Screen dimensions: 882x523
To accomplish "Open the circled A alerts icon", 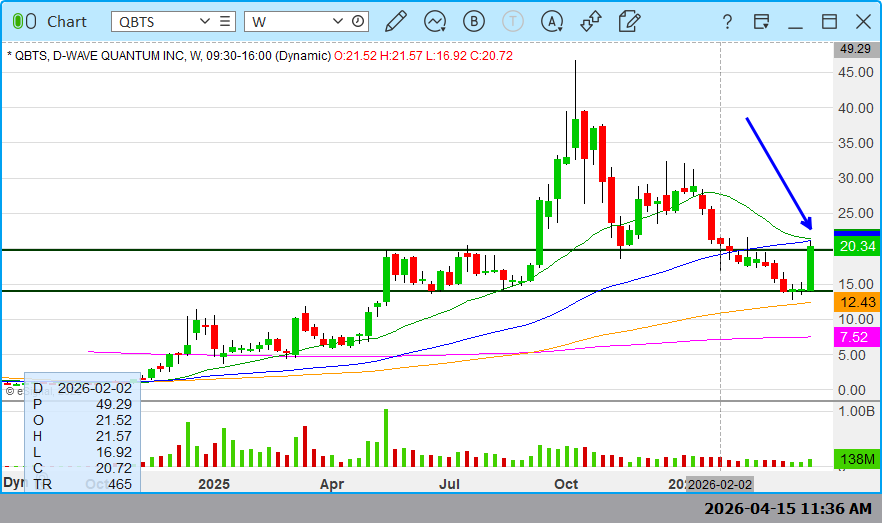I will click(x=552, y=21).
